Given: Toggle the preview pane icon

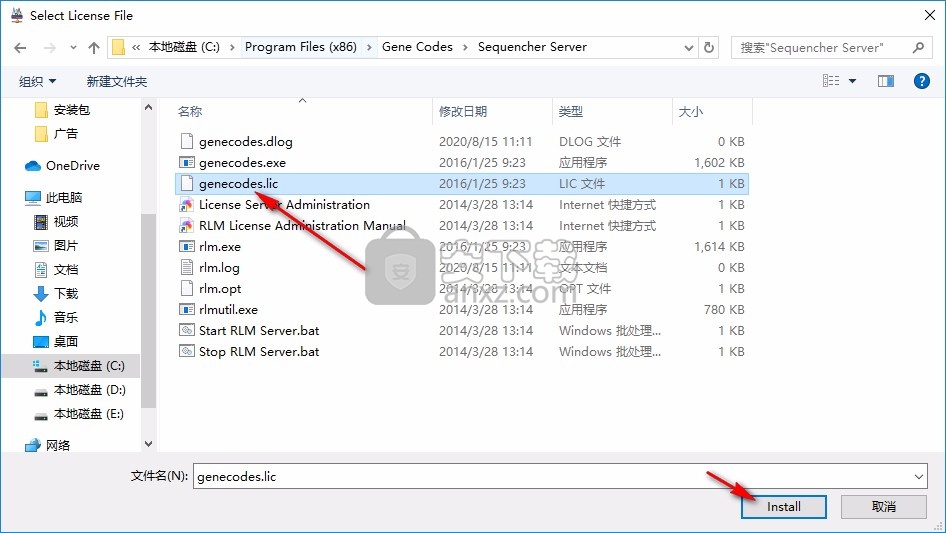Looking at the screenshot, I should 886,81.
